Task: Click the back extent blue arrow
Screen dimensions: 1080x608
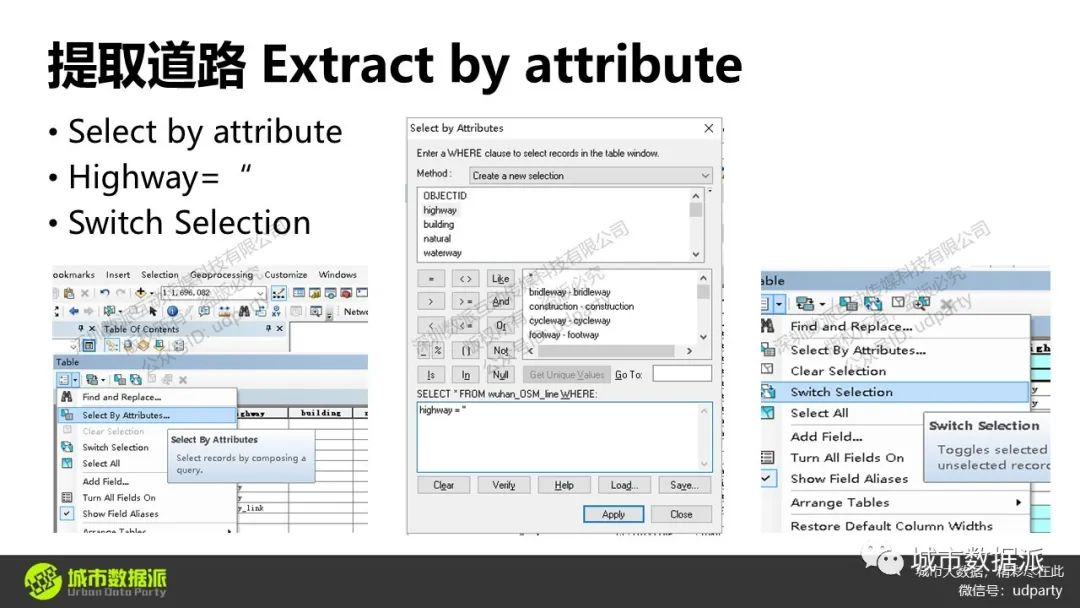Action: click(74, 311)
